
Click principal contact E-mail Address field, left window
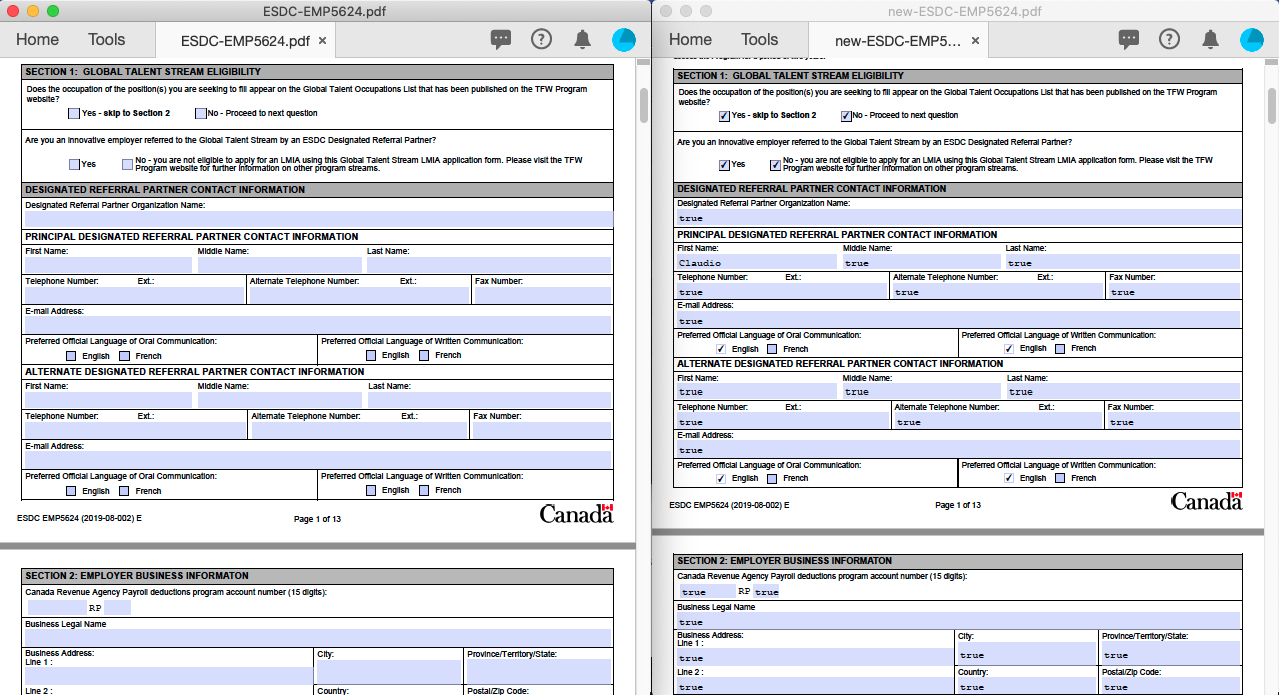pyautogui.click(x=318, y=324)
